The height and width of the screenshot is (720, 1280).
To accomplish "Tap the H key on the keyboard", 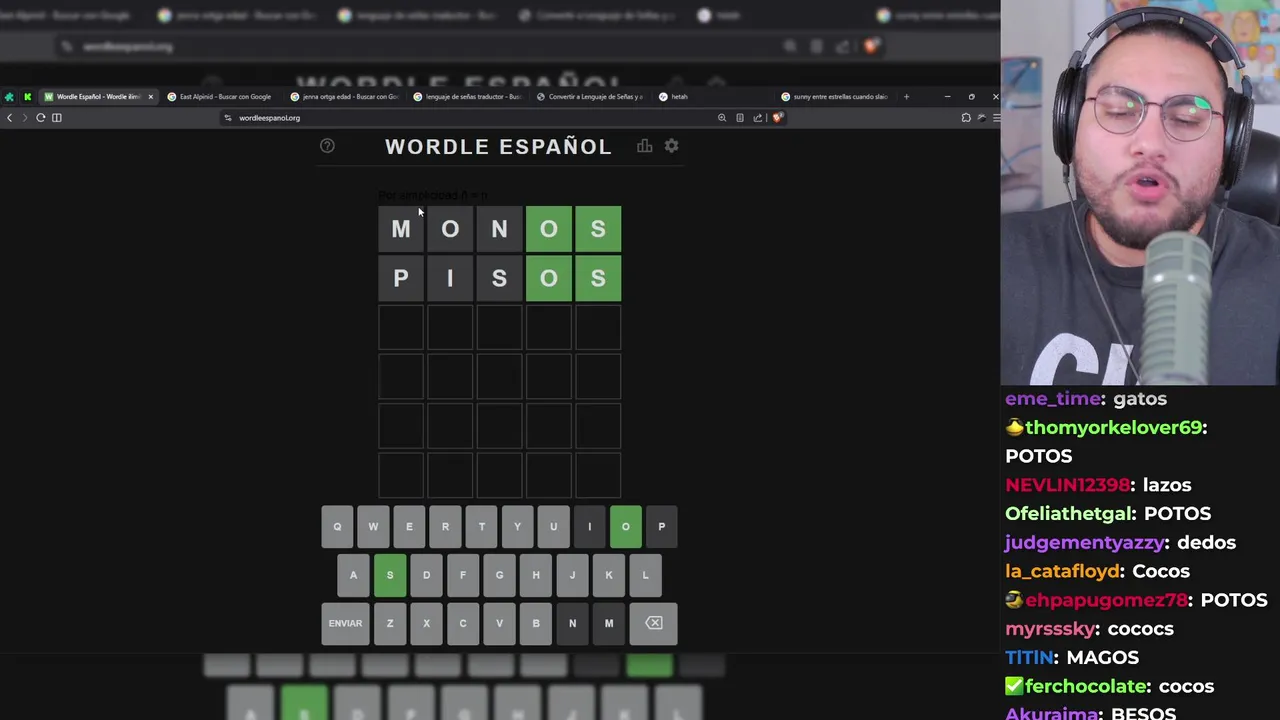I will [x=535, y=575].
